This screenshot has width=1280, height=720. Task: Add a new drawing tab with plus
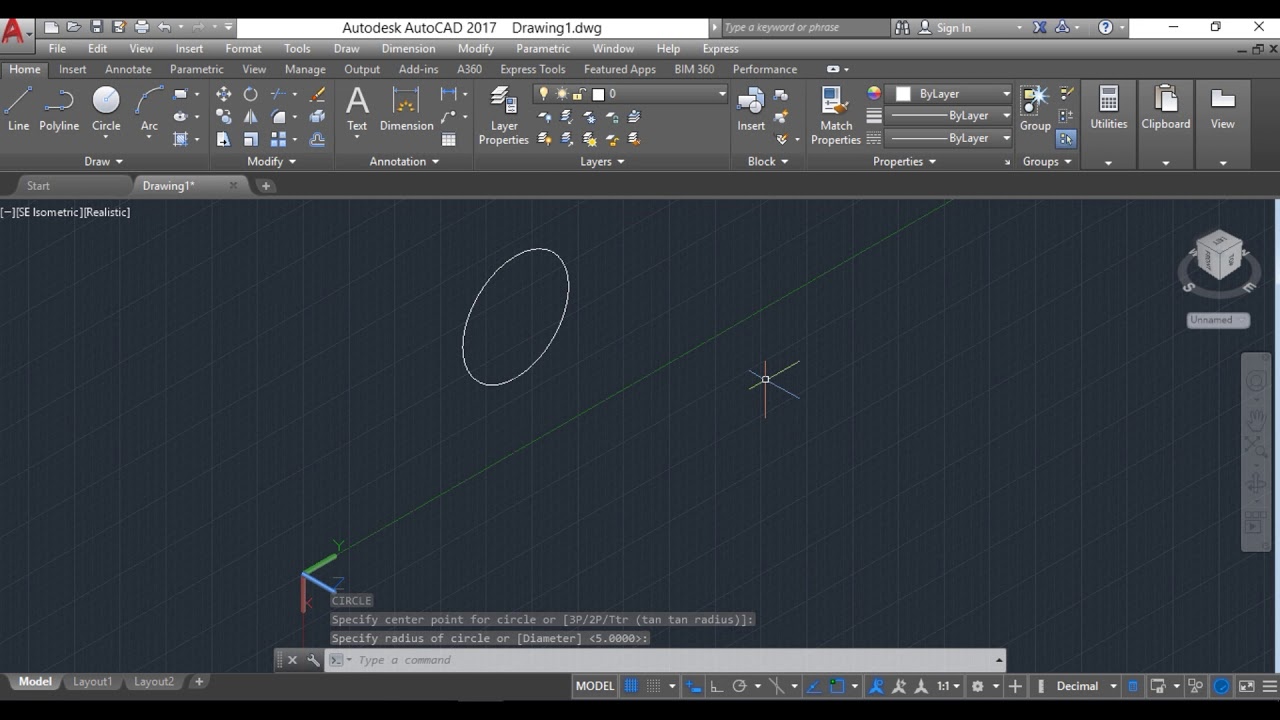point(265,186)
